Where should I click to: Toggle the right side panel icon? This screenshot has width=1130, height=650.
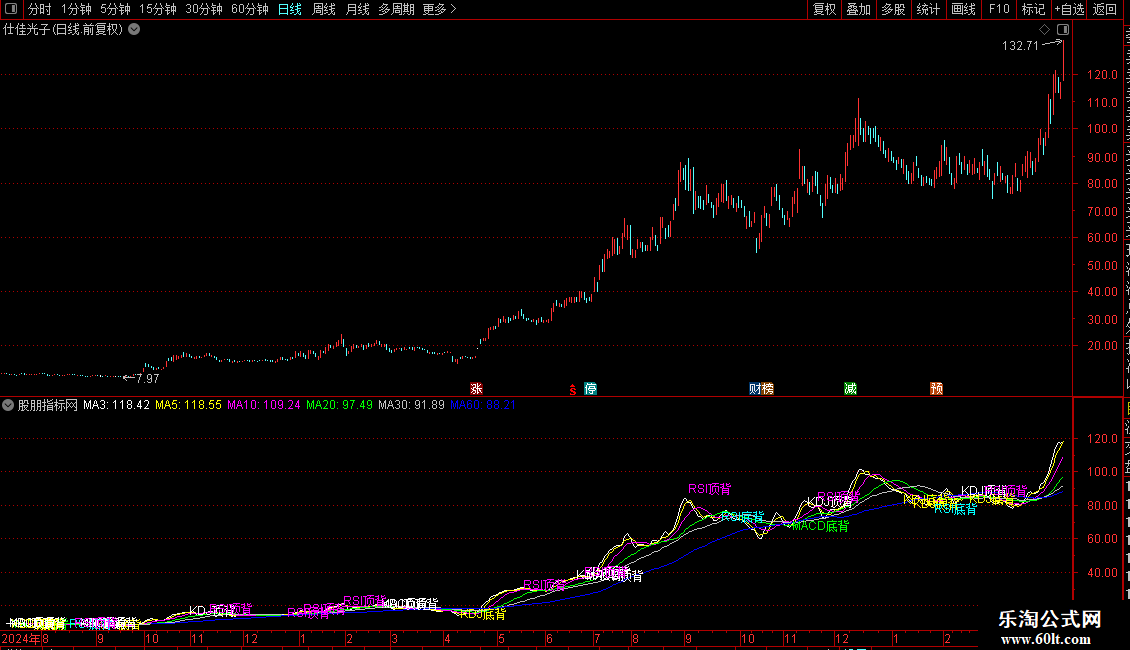(1063, 30)
